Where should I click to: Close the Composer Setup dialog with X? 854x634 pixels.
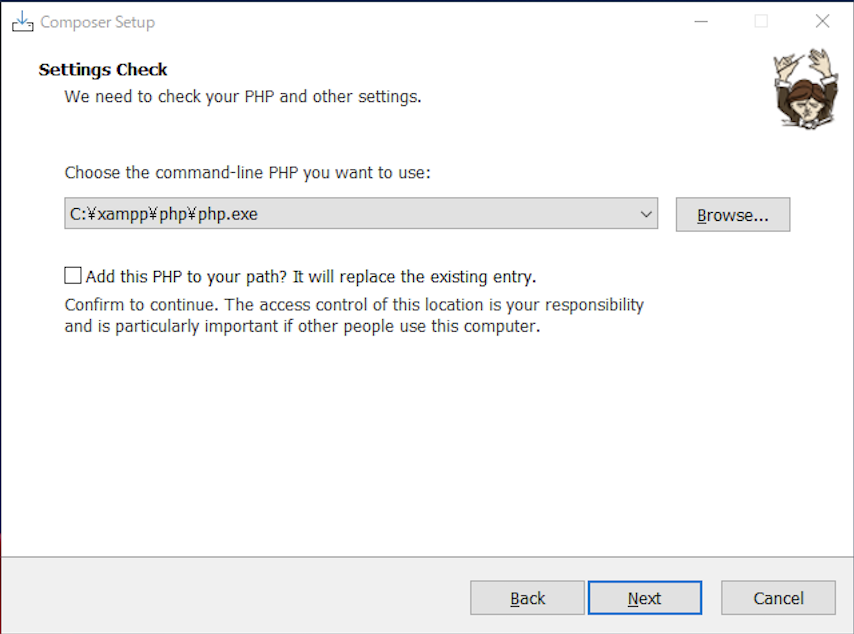point(822,22)
